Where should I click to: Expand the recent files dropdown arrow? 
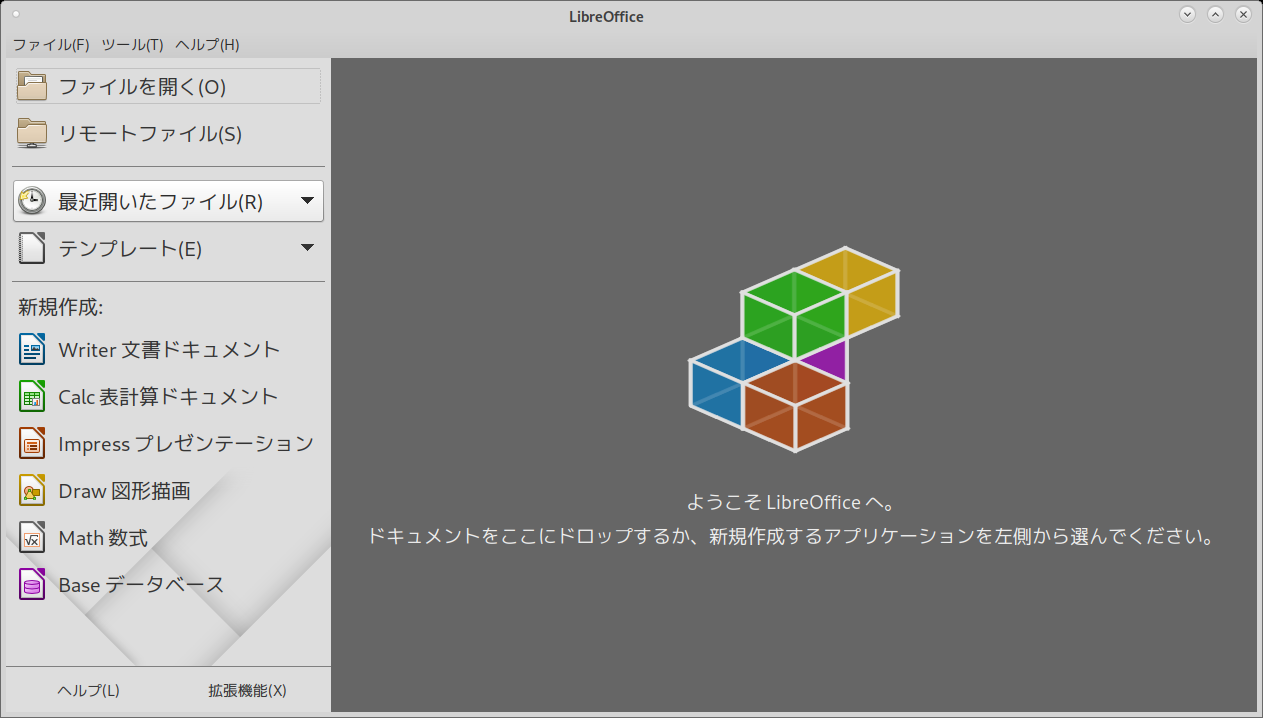coord(308,201)
